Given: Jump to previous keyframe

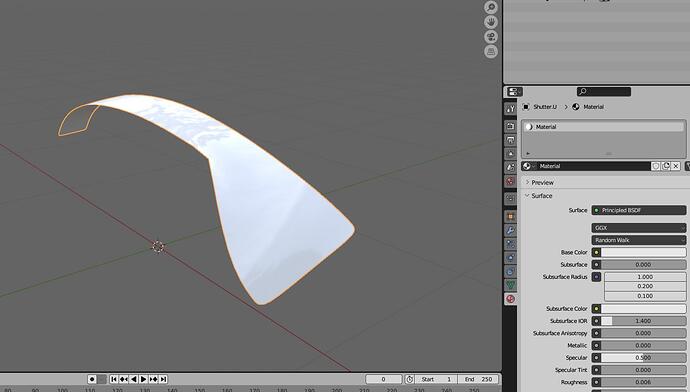Looking at the screenshot, I should tap(124, 379).
